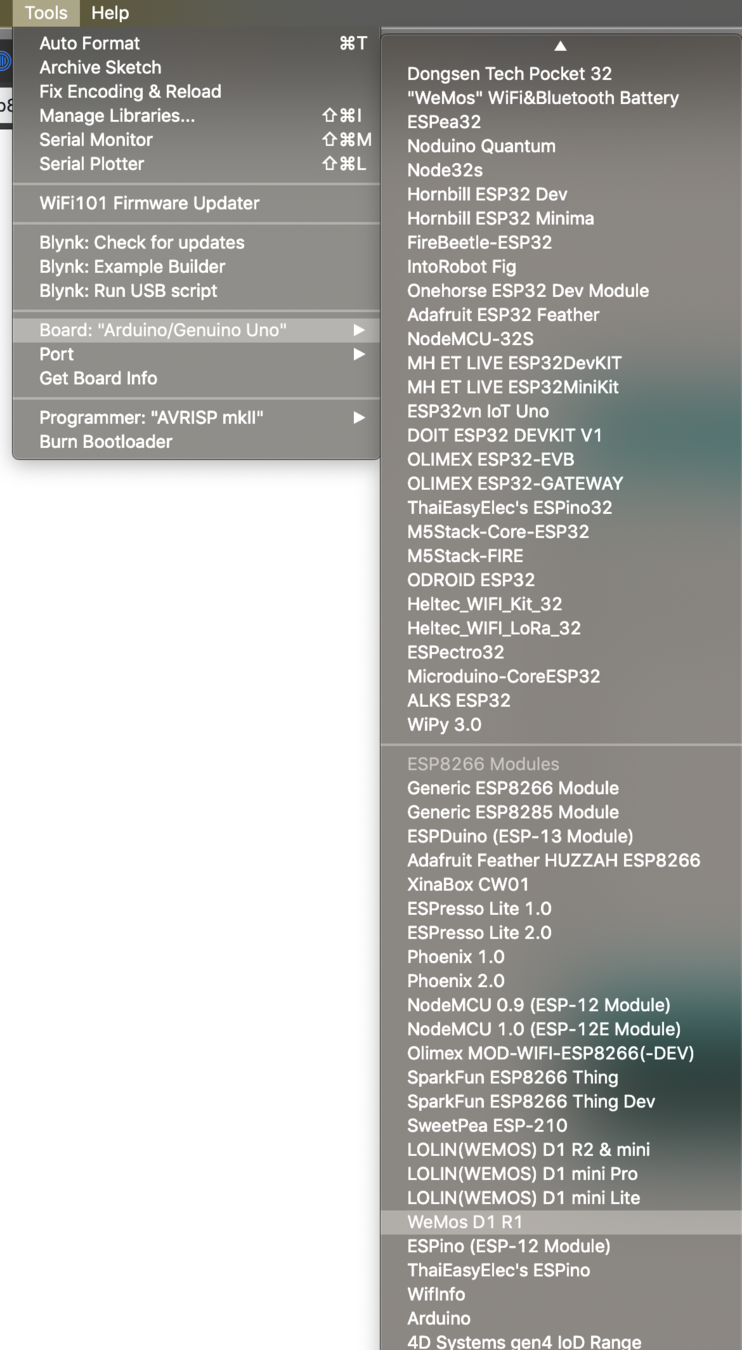Click Get Board Info
742x1350 pixels.
pyautogui.click(x=196, y=377)
